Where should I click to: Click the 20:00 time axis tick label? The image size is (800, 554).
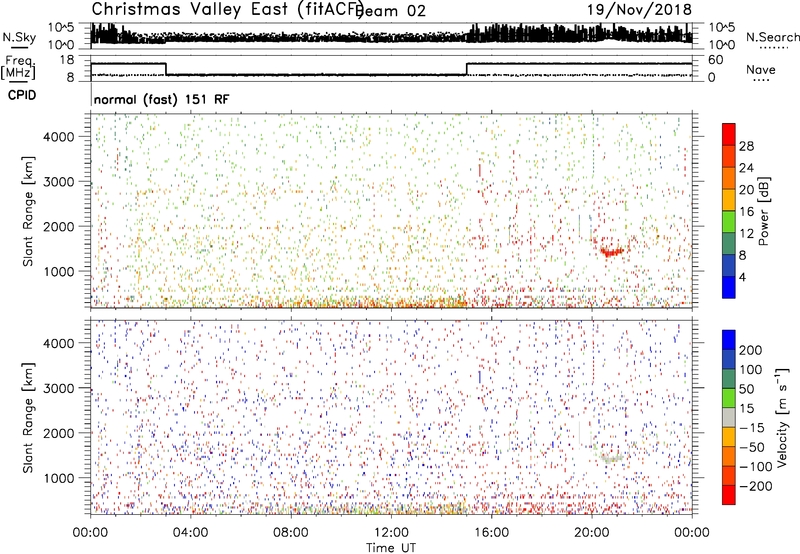pyautogui.click(x=592, y=533)
